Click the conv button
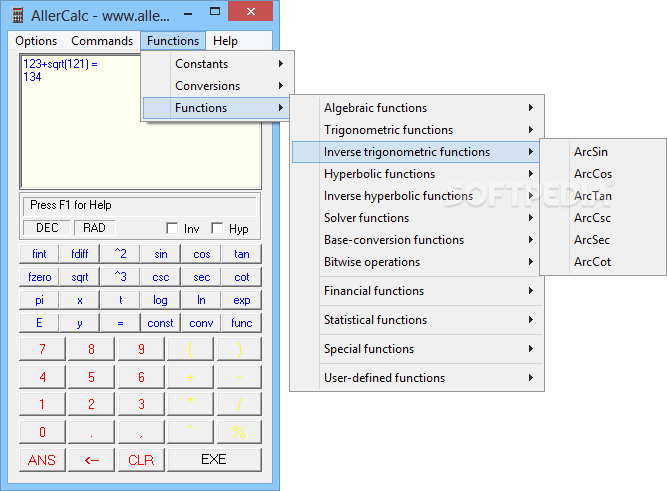This screenshot has height=491, width=667. tap(201, 323)
